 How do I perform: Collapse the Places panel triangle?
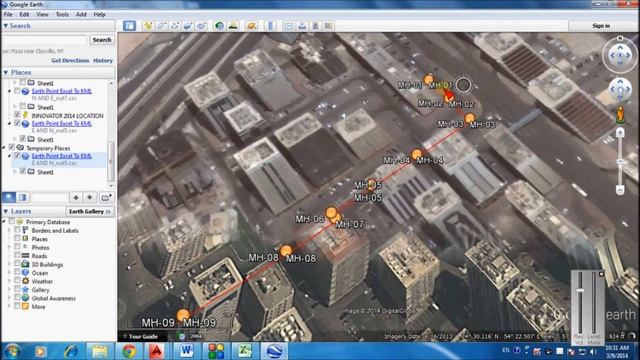coord(5,72)
